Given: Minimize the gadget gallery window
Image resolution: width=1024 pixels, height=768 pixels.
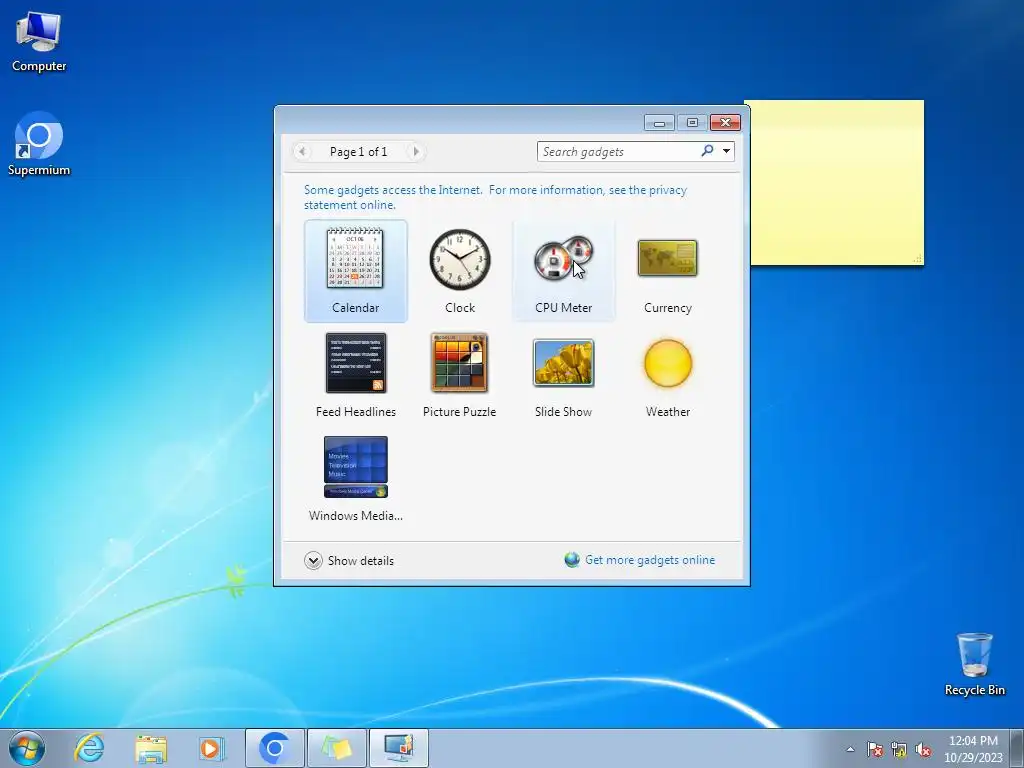Looking at the screenshot, I should (x=660, y=123).
